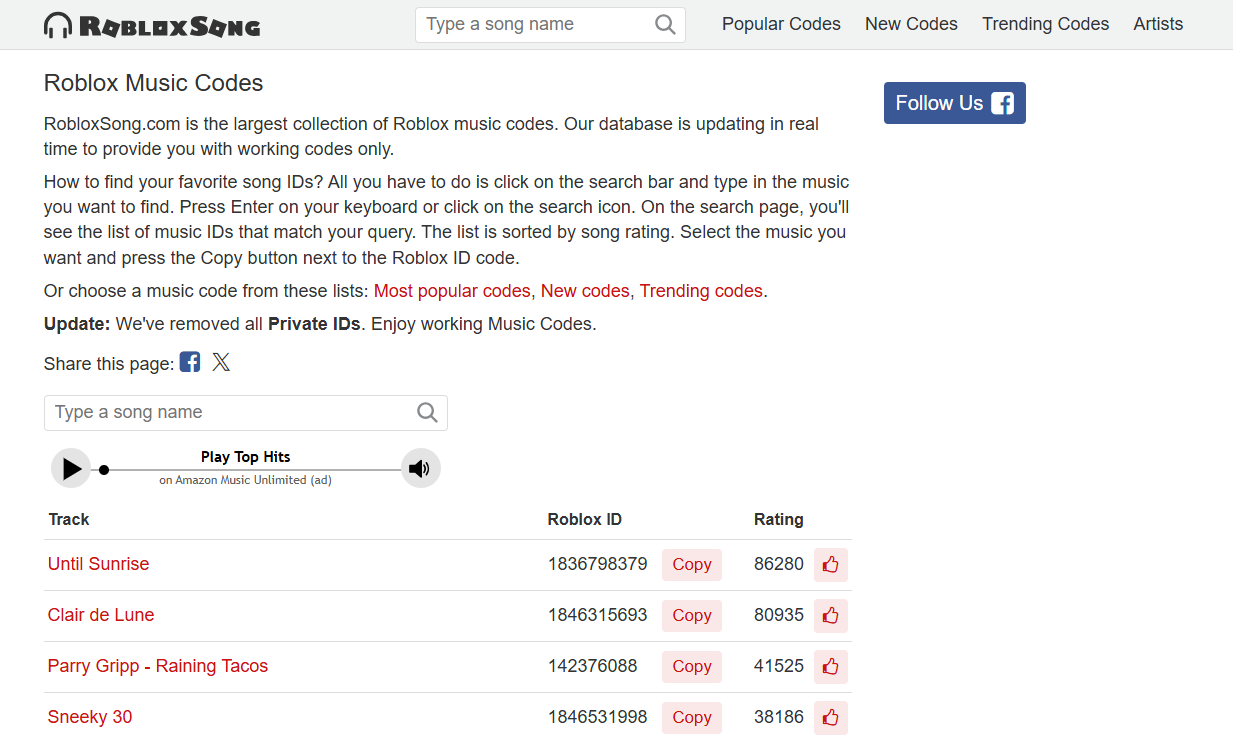Thumbs up the Sneeky 30 track

point(830,718)
